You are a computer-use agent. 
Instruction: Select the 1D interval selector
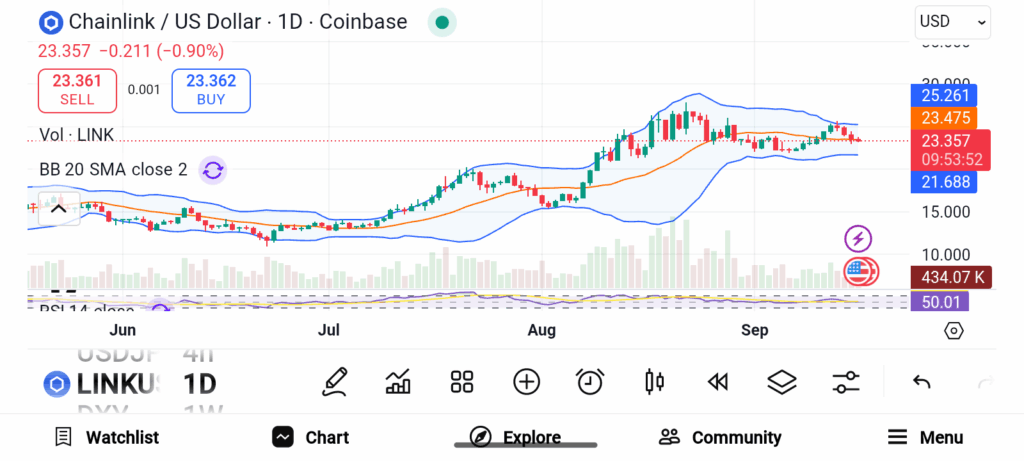[x=200, y=385]
